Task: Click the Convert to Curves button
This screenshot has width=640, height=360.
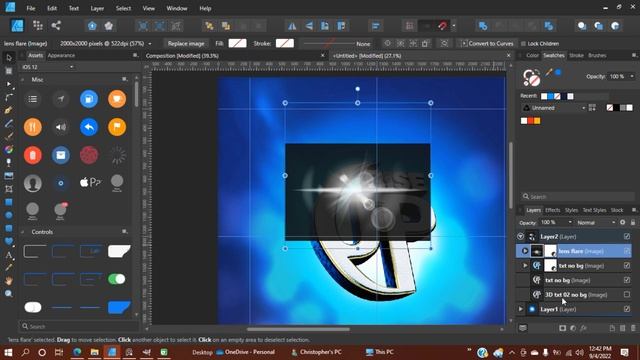Action: click(x=487, y=44)
